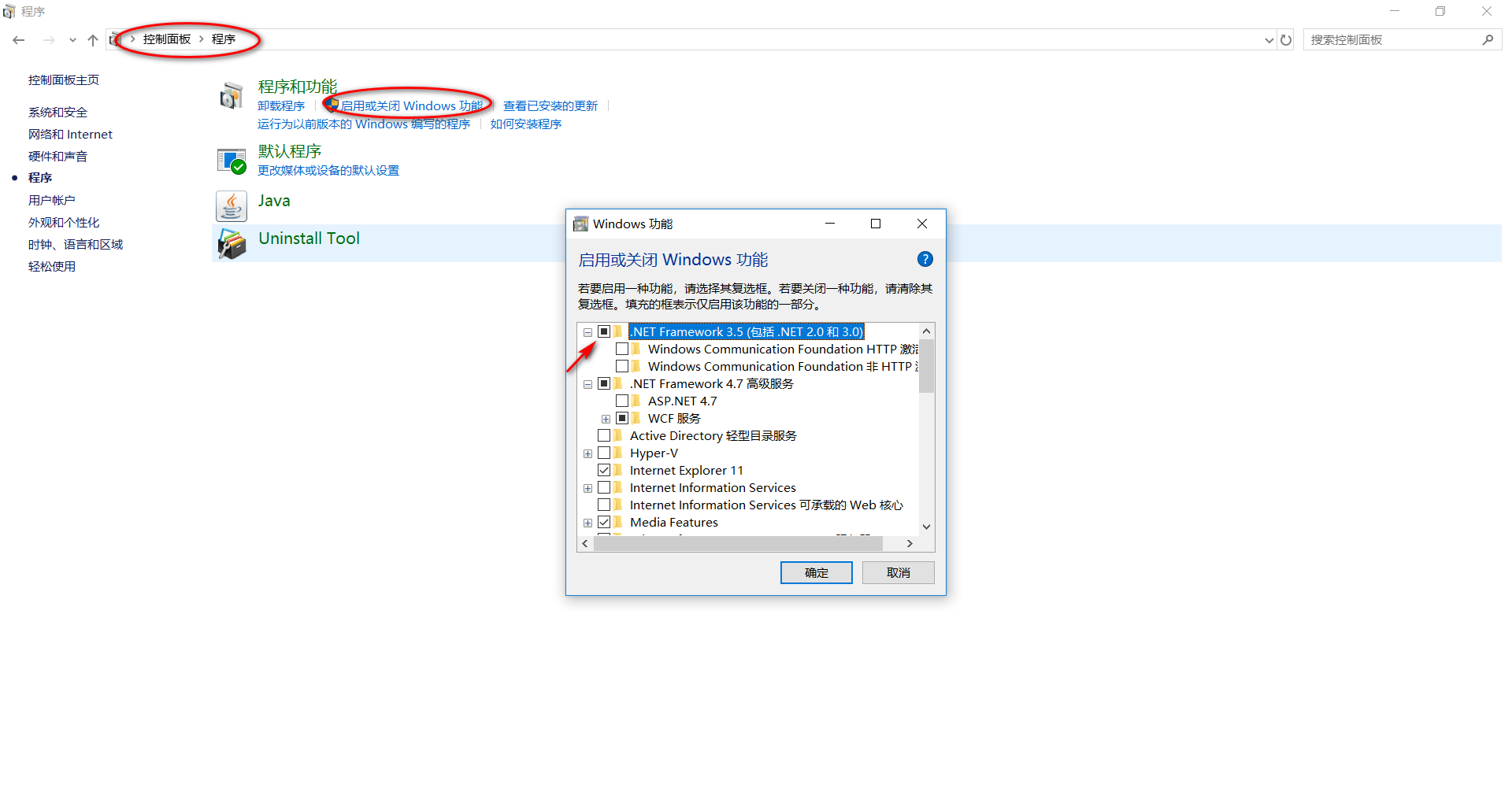Select 系统和安全 in the sidebar
1512x810 pixels.
tap(57, 112)
